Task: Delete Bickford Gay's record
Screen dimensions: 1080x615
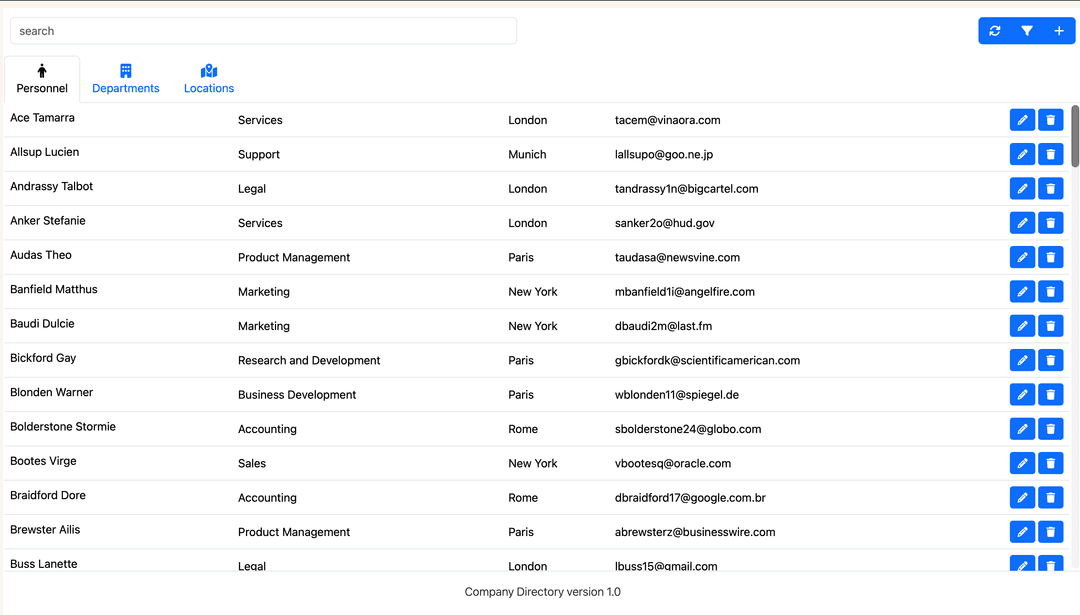Action: pyautogui.click(x=1050, y=360)
